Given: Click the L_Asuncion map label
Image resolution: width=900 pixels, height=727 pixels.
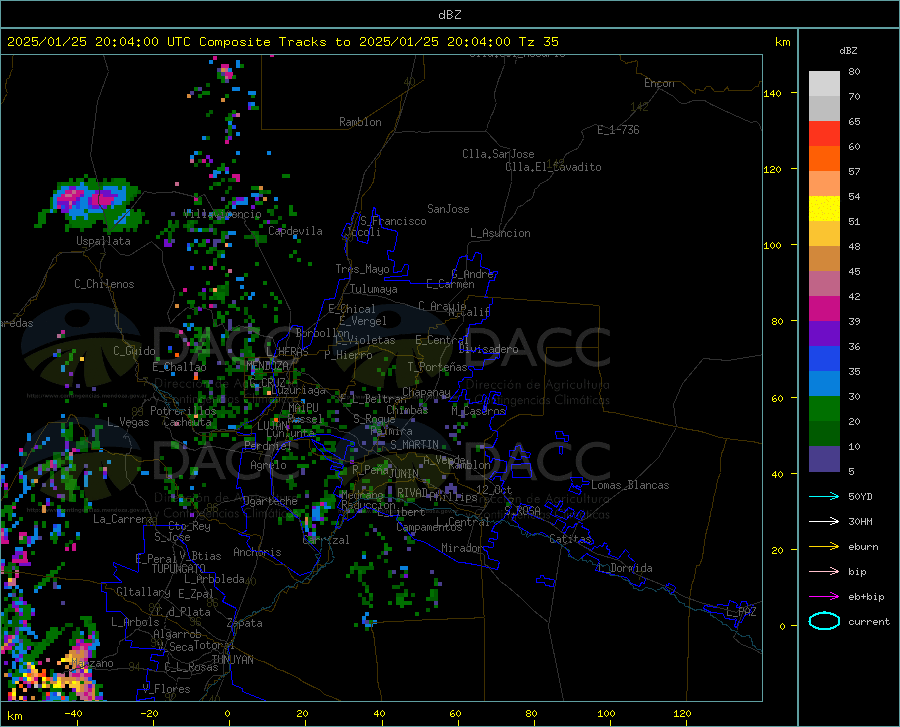Looking at the screenshot, I should tap(500, 233).
